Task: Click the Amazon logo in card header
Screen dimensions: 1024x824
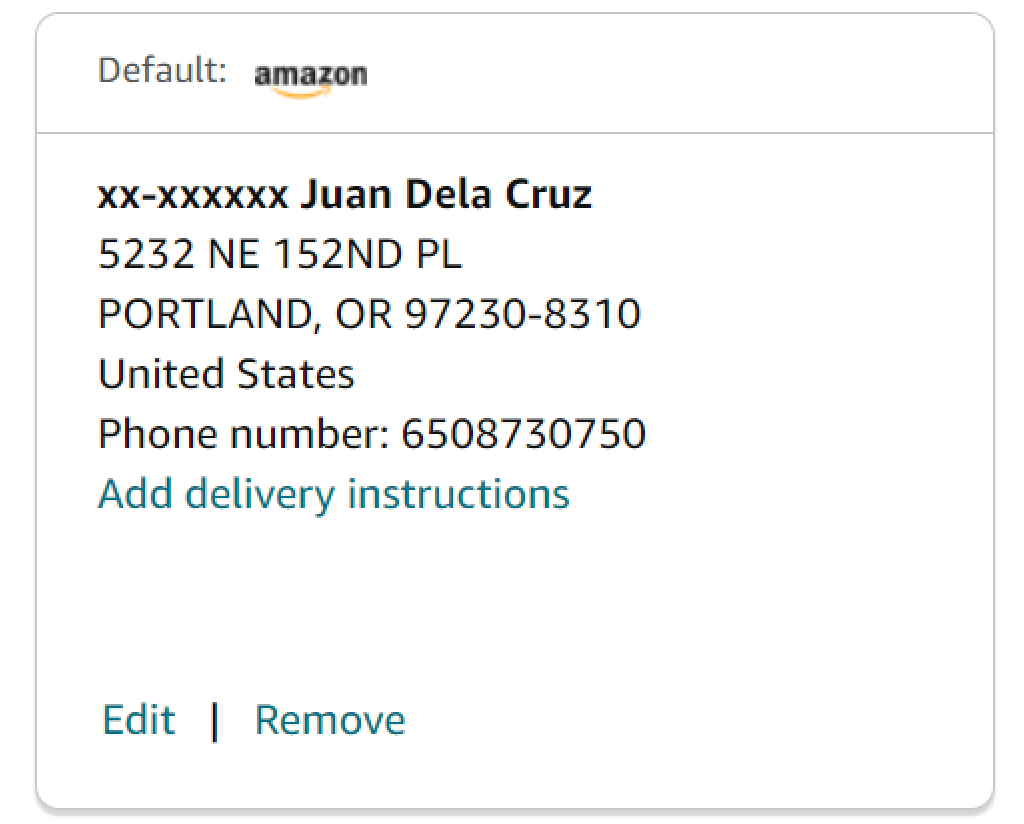Action: click(310, 74)
